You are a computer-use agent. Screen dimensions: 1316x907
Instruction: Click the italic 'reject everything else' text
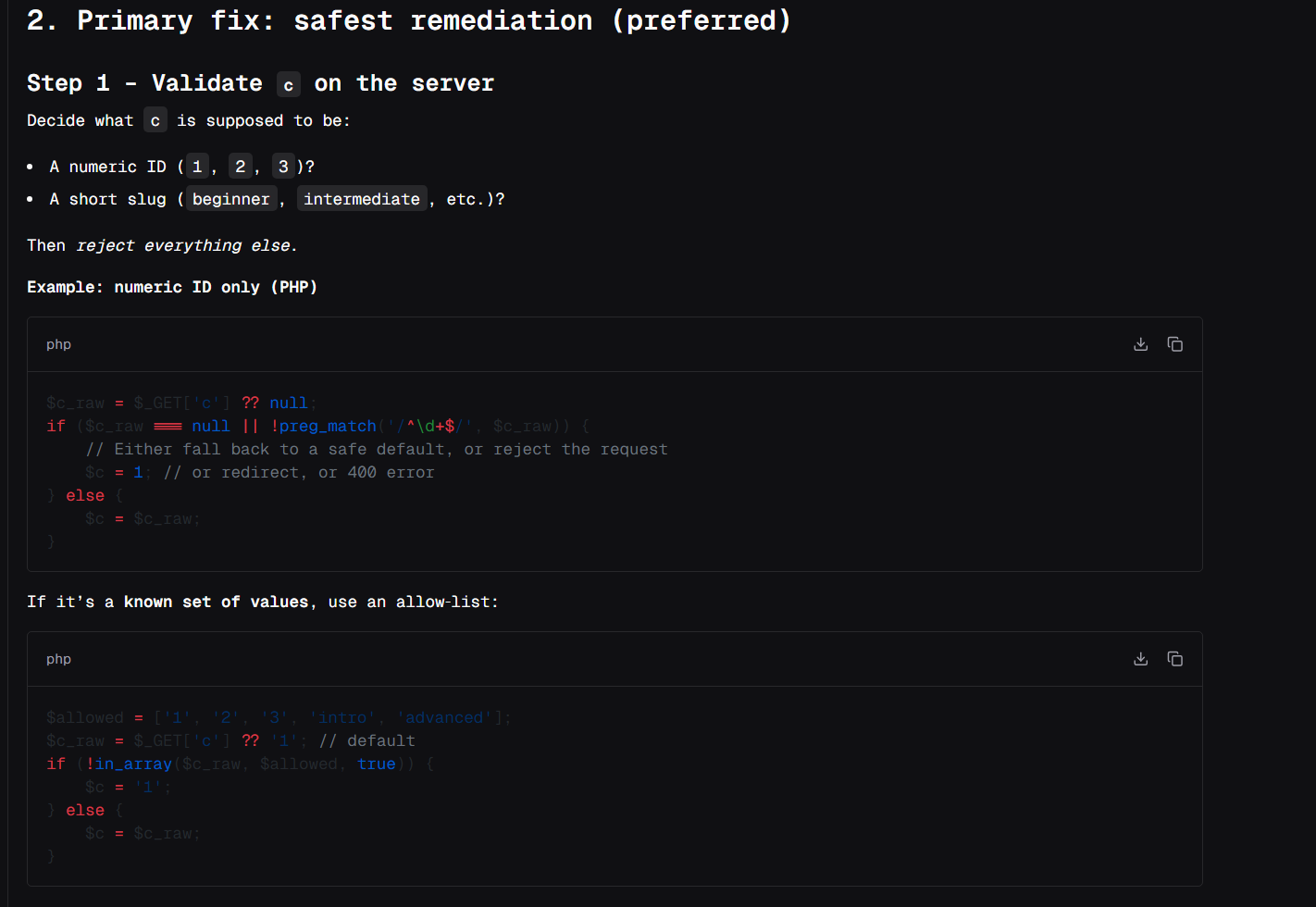tap(183, 245)
